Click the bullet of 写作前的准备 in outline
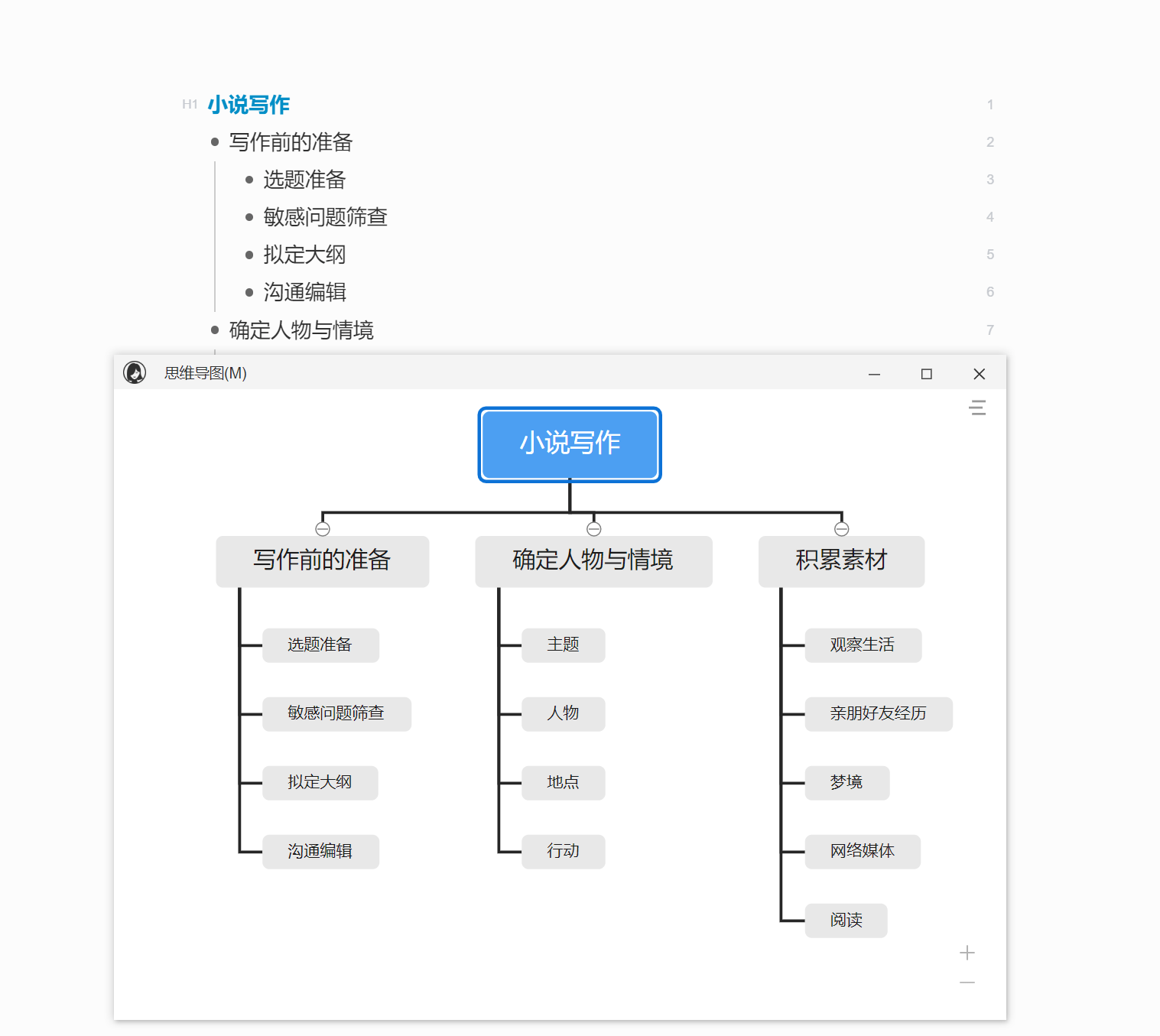The height and width of the screenshot is (1036, 1160). tap(215, 142)
